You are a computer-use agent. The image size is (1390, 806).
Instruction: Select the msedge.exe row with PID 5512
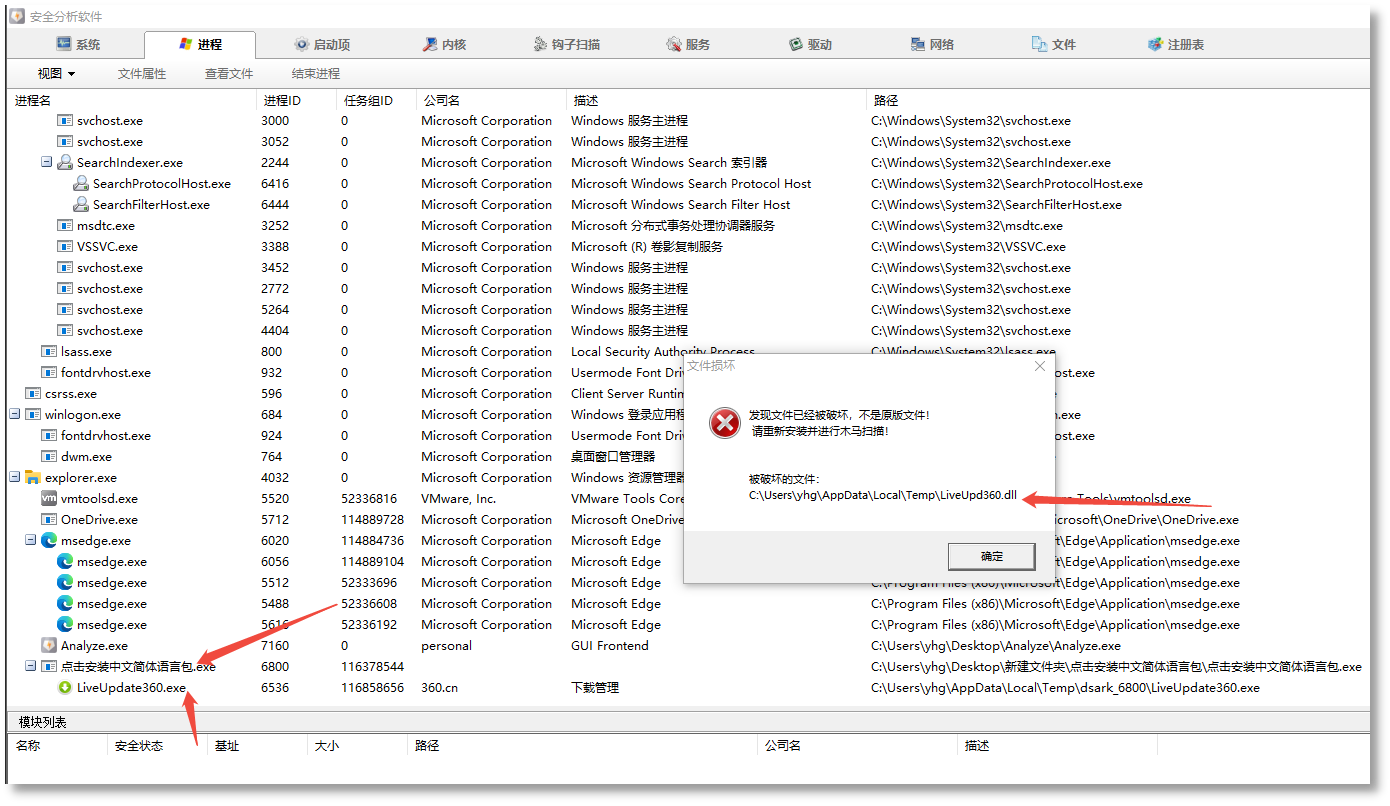coord(688,582)
